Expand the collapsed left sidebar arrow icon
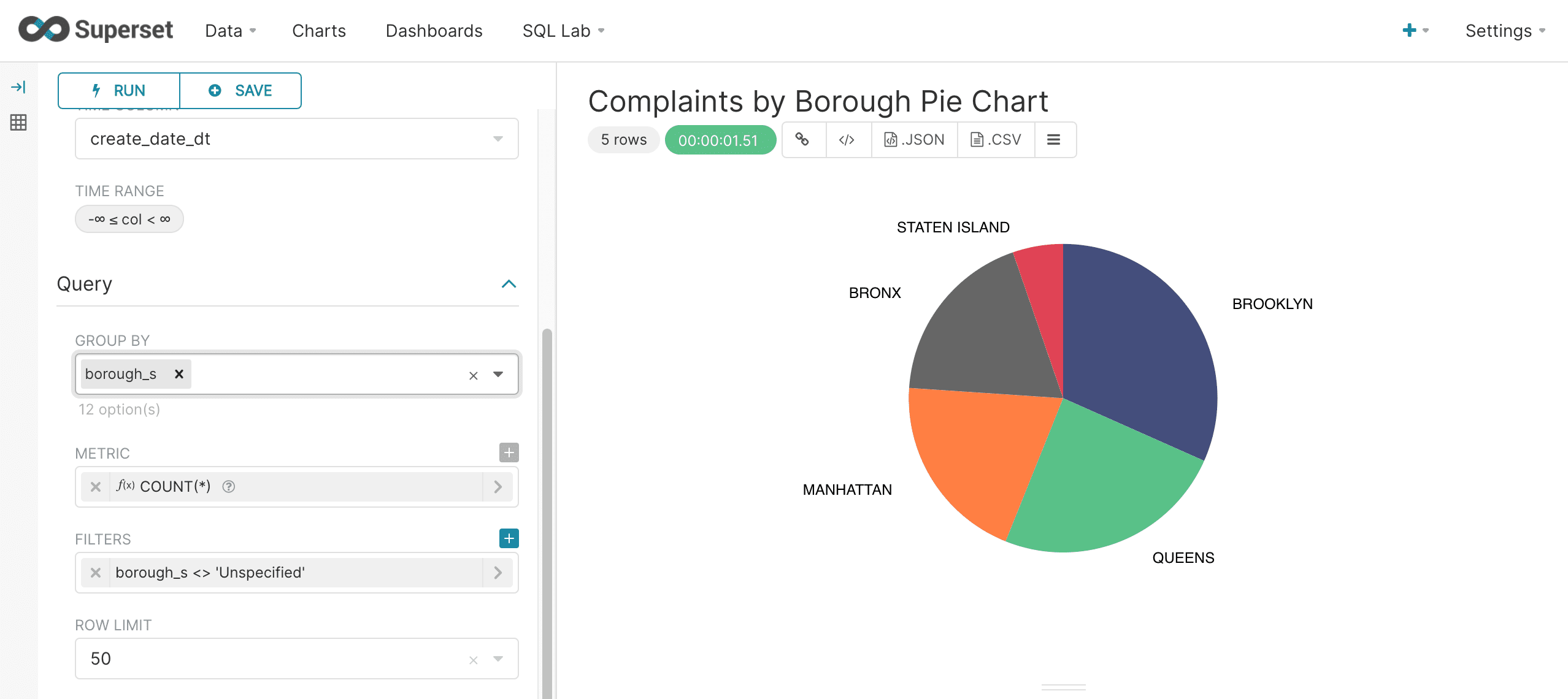The width and height of the screenshot is (1568, 699). (x=18, y=87)
